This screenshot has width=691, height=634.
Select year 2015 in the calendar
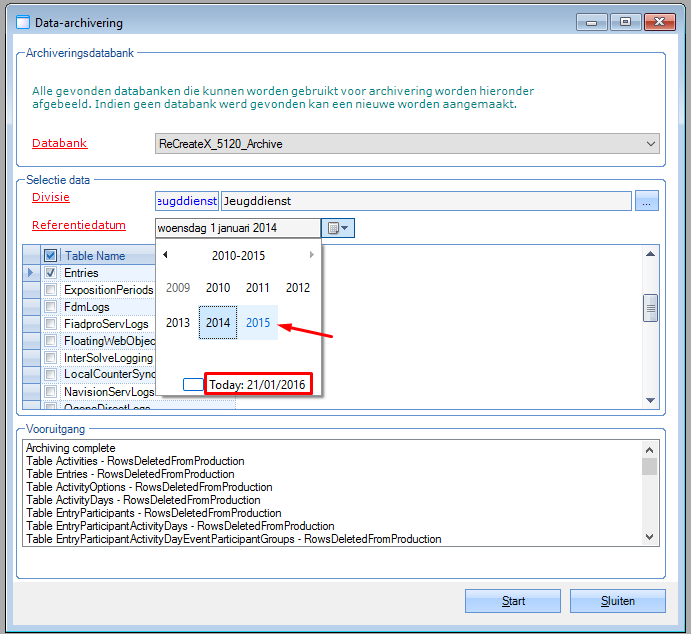click(x=258, y=323)
